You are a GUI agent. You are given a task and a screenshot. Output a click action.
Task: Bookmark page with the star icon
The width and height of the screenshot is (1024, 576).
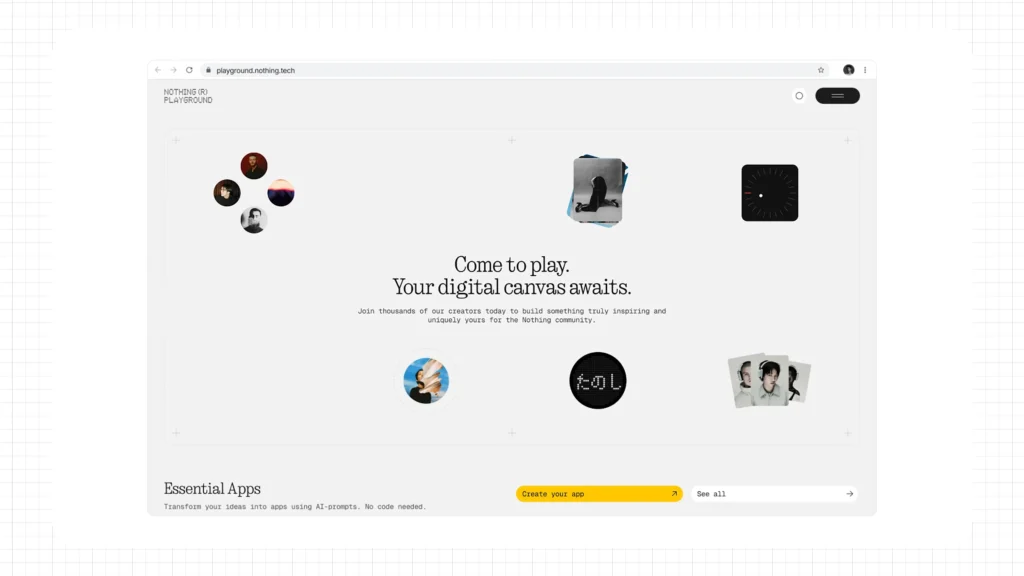tap(821, 70)
